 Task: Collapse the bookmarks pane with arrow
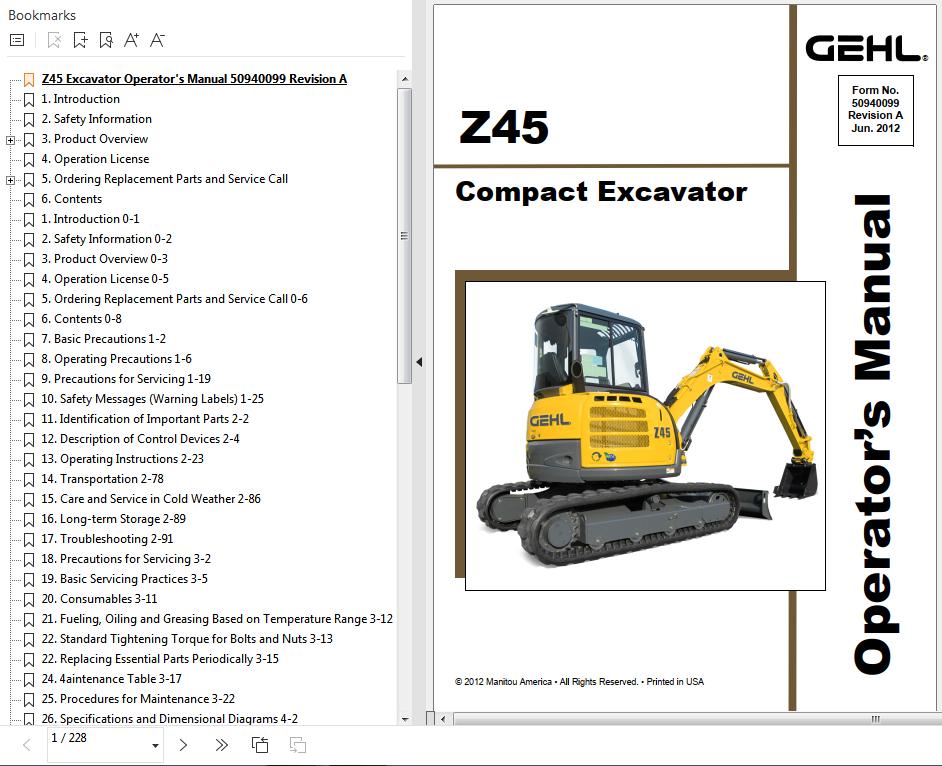click(x=419, y=362)
